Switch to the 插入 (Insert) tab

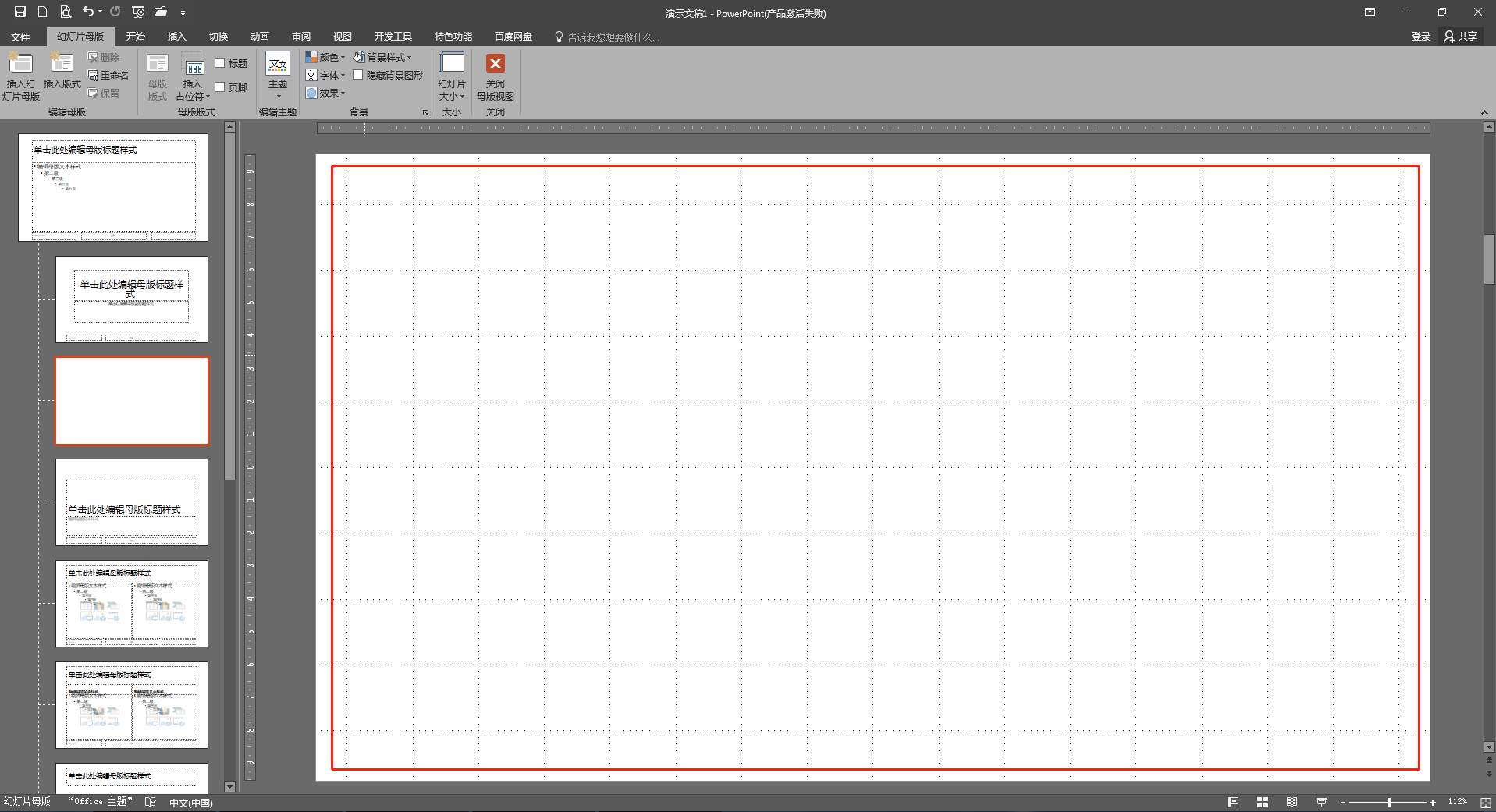click(177, 37)
